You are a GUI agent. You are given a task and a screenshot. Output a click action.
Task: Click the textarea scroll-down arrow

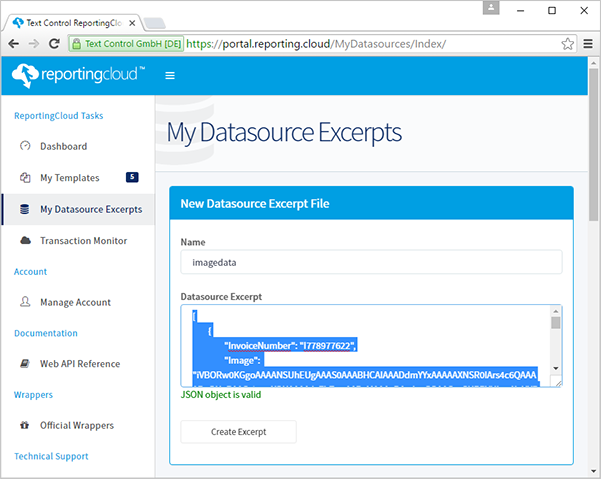pos(556,368)
